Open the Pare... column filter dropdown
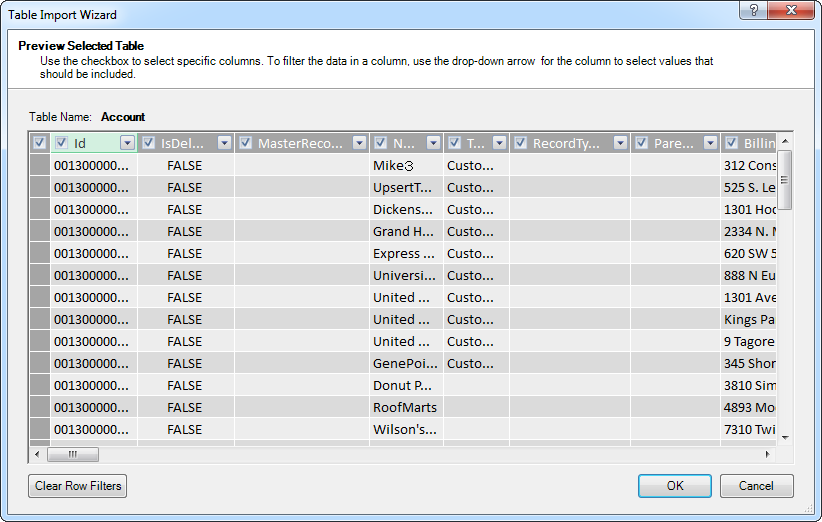The image size is (822, 522). (x=710, y=143)
